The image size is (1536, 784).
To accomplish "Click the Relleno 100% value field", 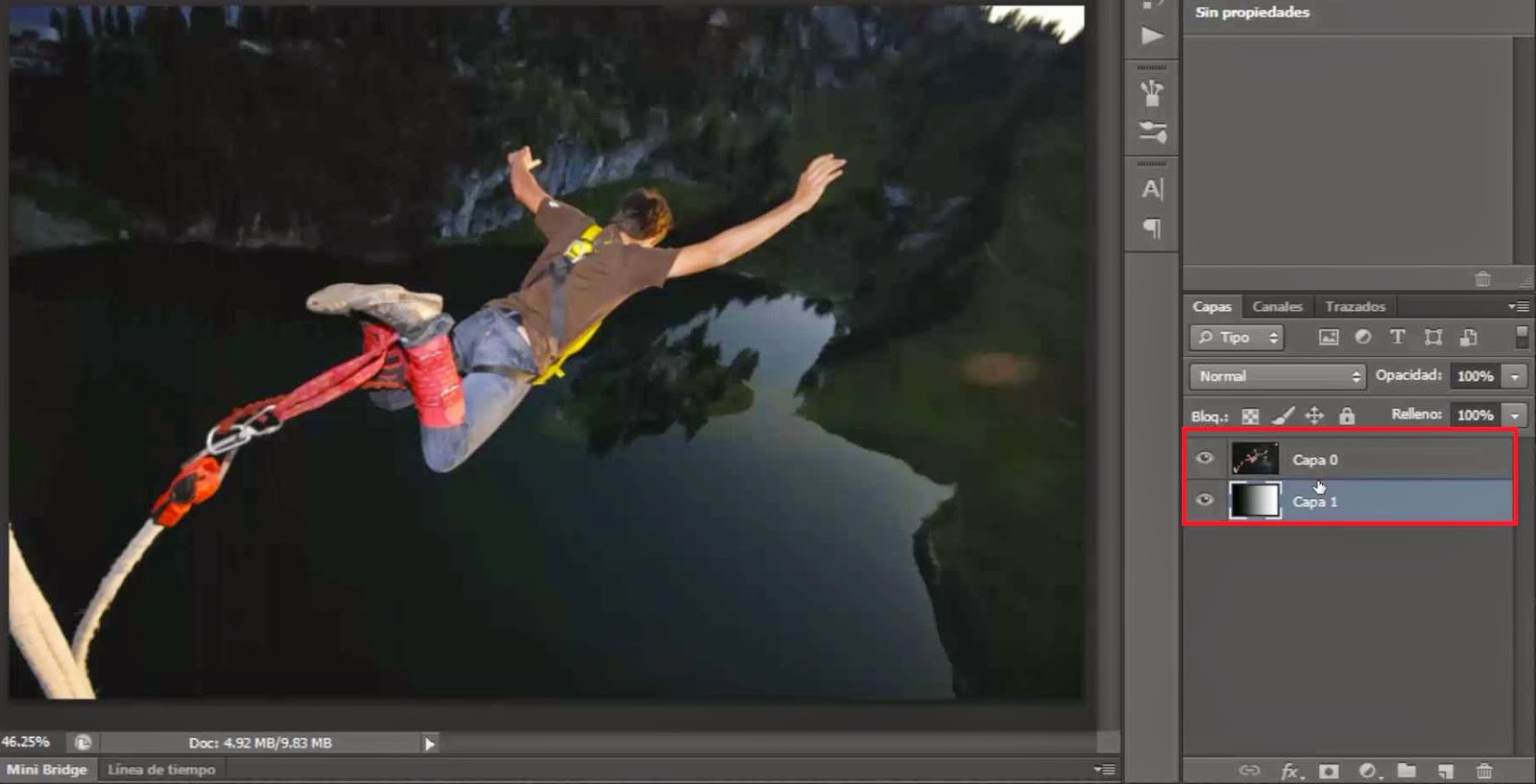I will (x=1476, y=416).
